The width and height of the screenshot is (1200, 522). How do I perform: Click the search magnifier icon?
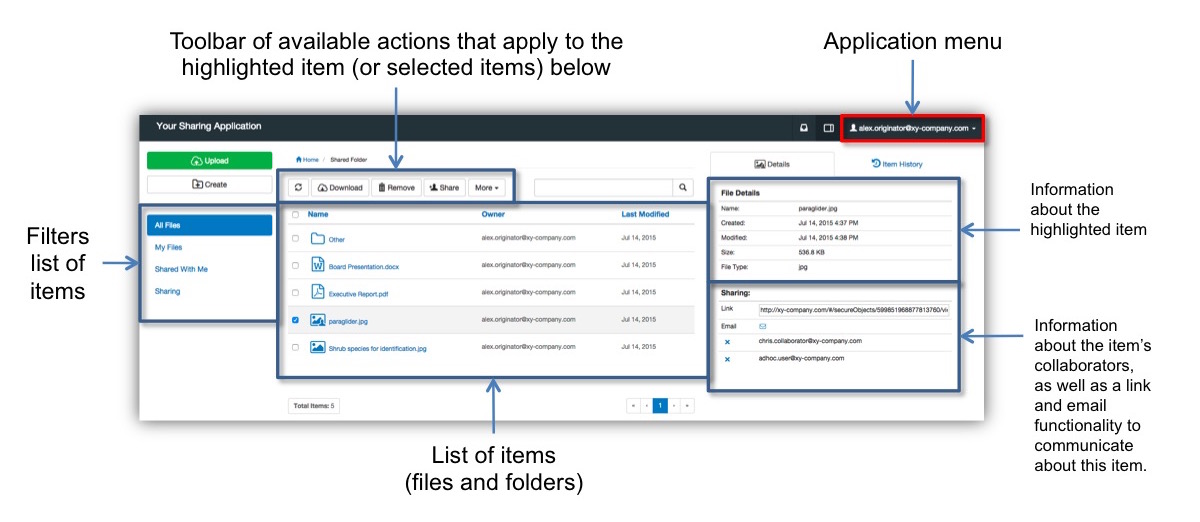(x=683, y=187)
